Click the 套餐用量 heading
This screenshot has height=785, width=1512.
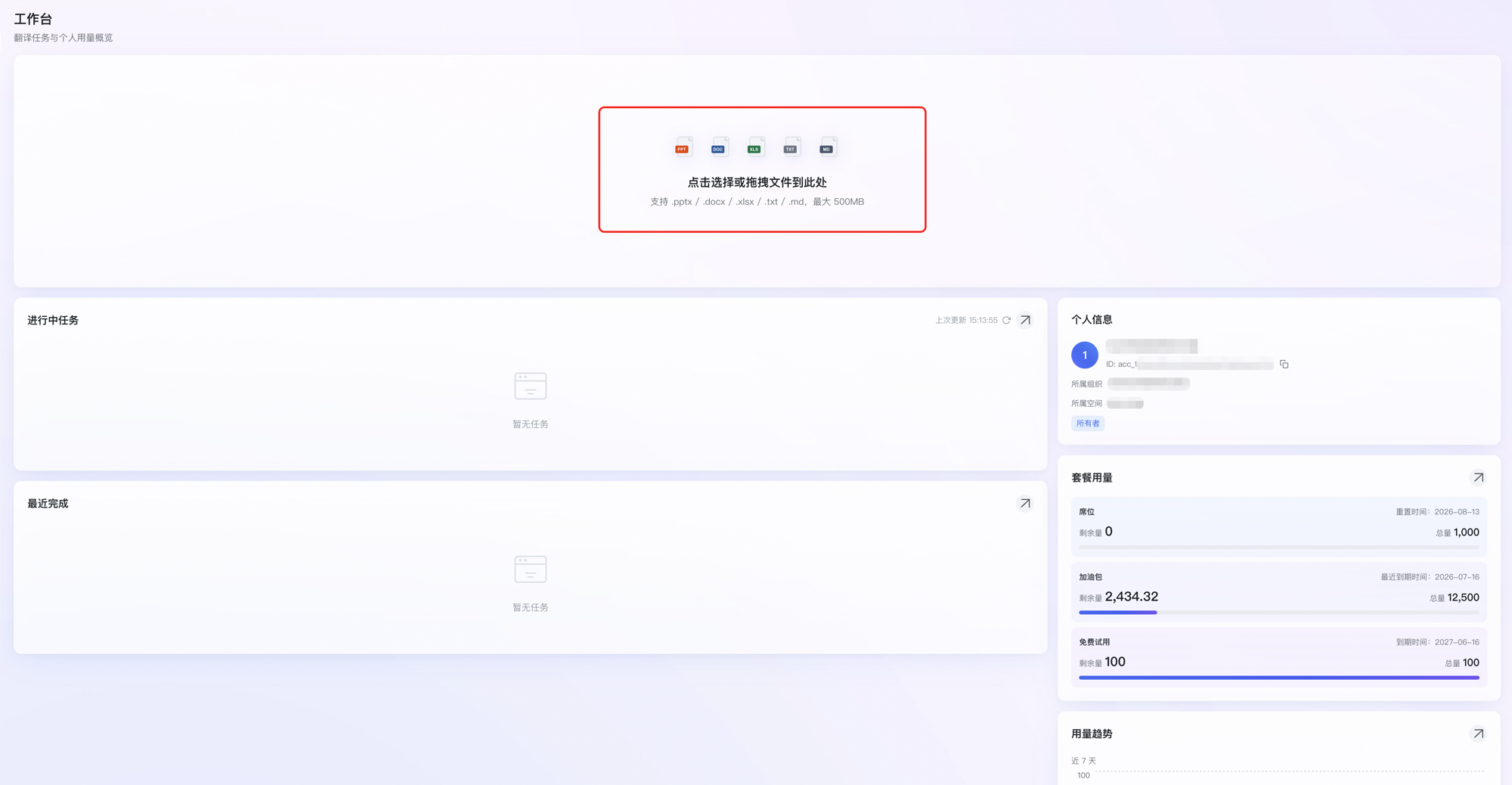pos(1092,478)
